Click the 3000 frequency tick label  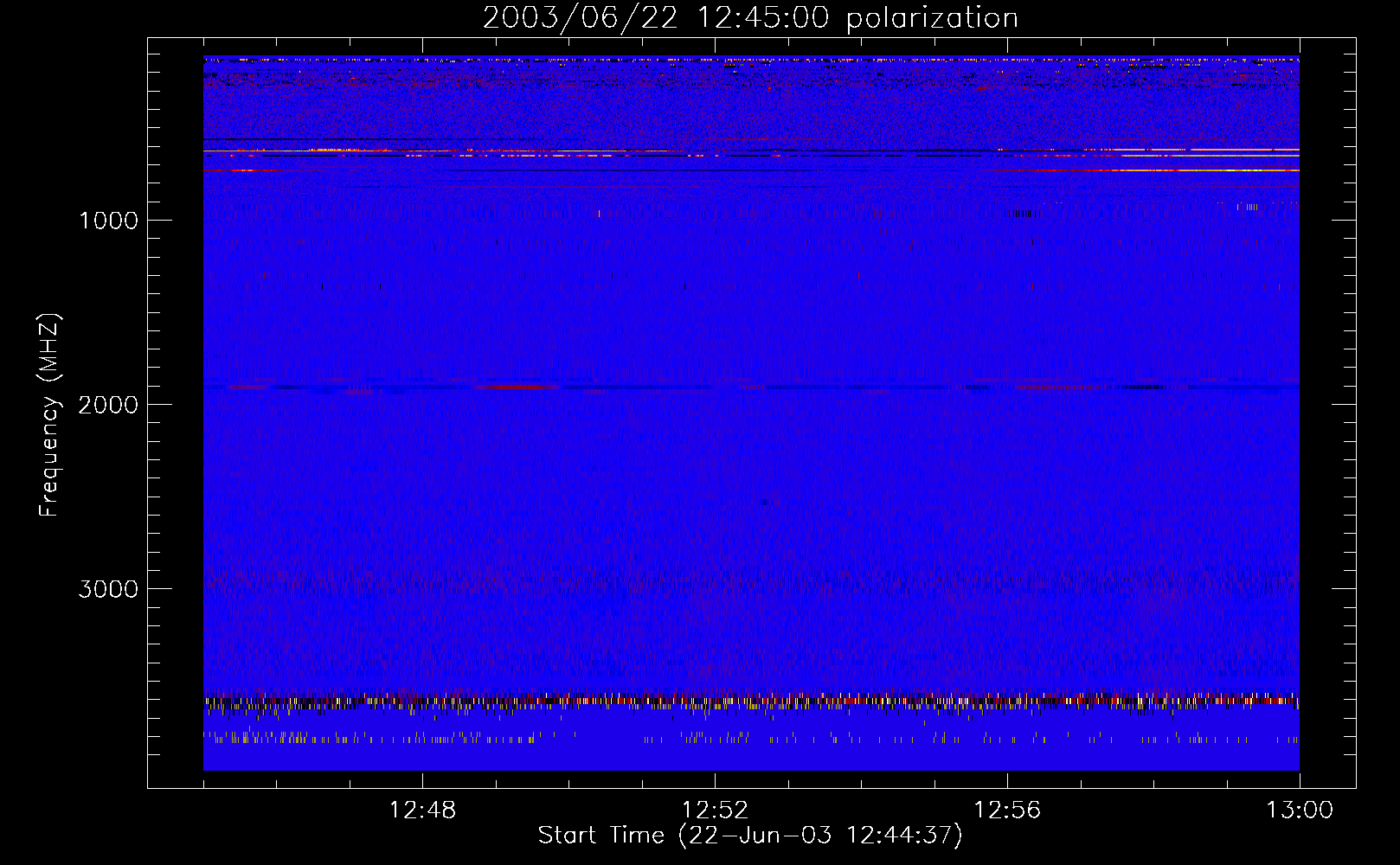108,589
